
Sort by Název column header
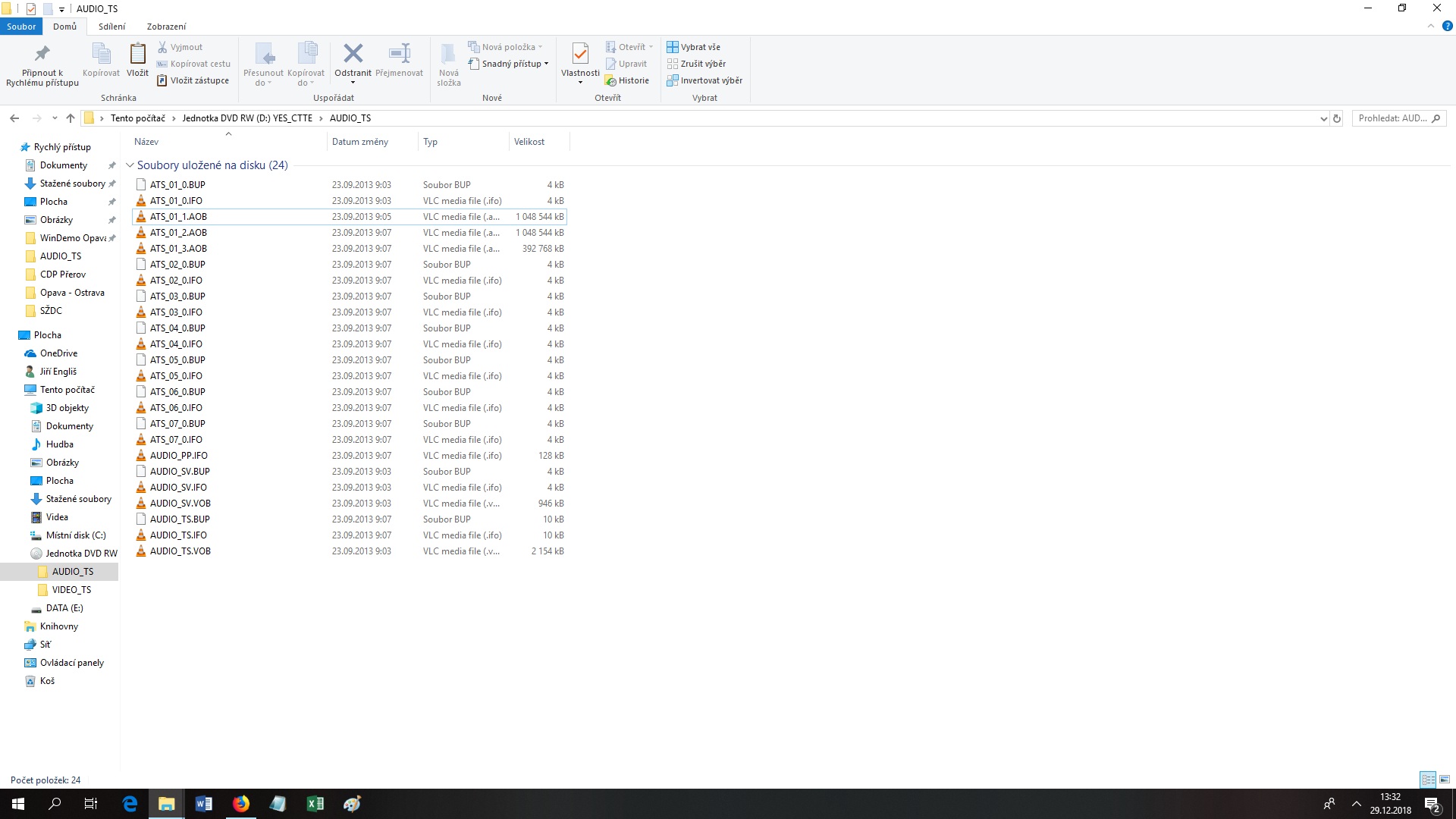tap(227, 142)
